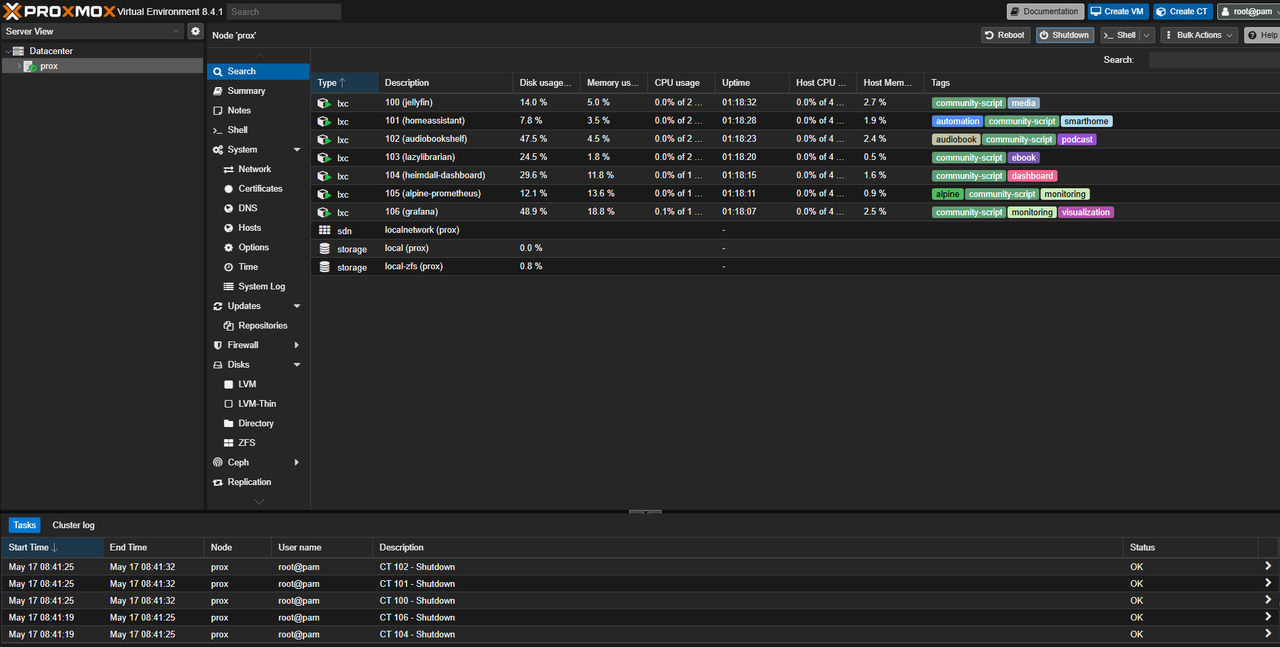Open the LVM disks page
The width and height of the screenshot is (1280, 647).
point(247,384)
